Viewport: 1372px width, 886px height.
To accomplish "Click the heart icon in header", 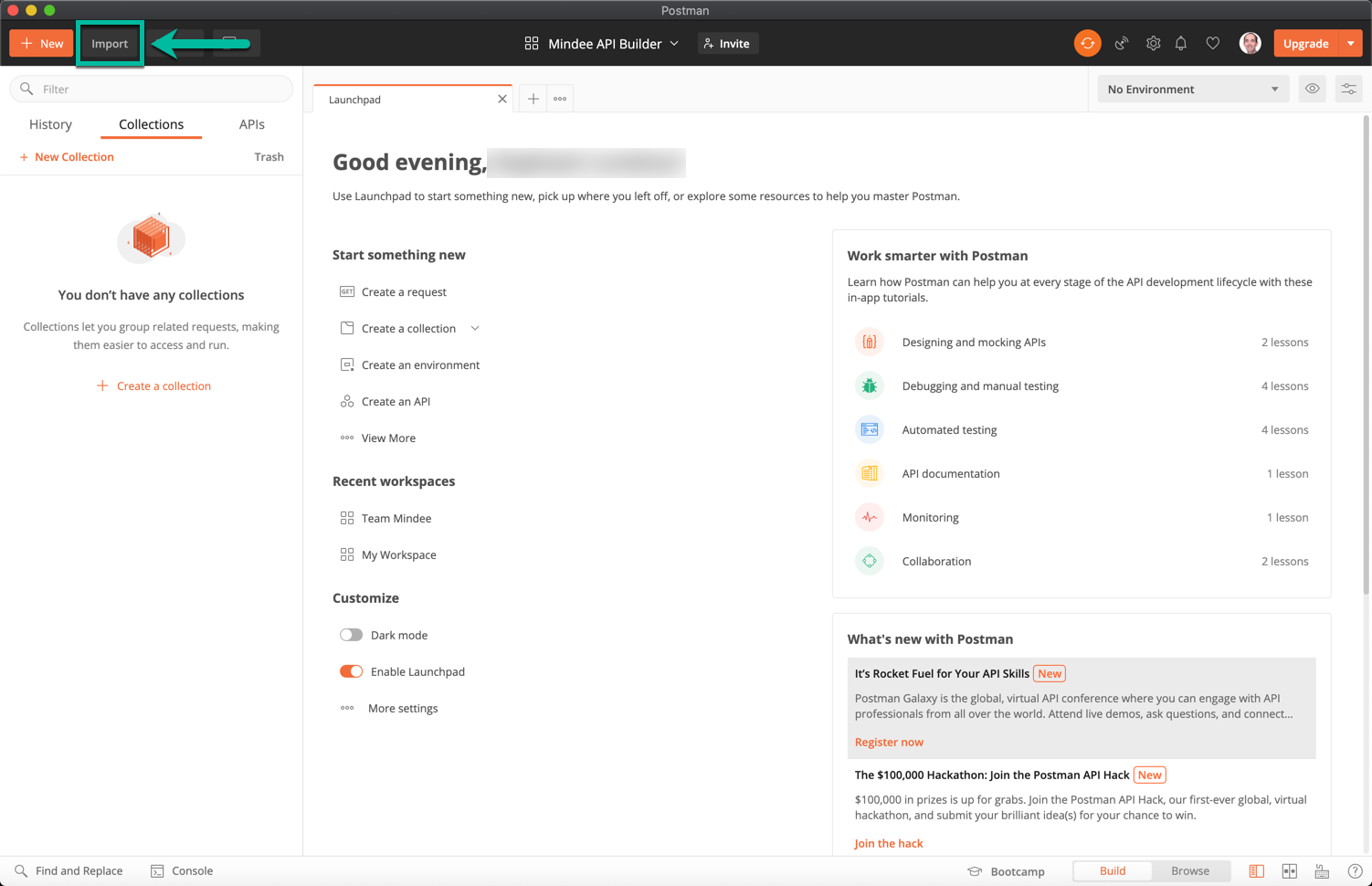I will point(1213,43).
